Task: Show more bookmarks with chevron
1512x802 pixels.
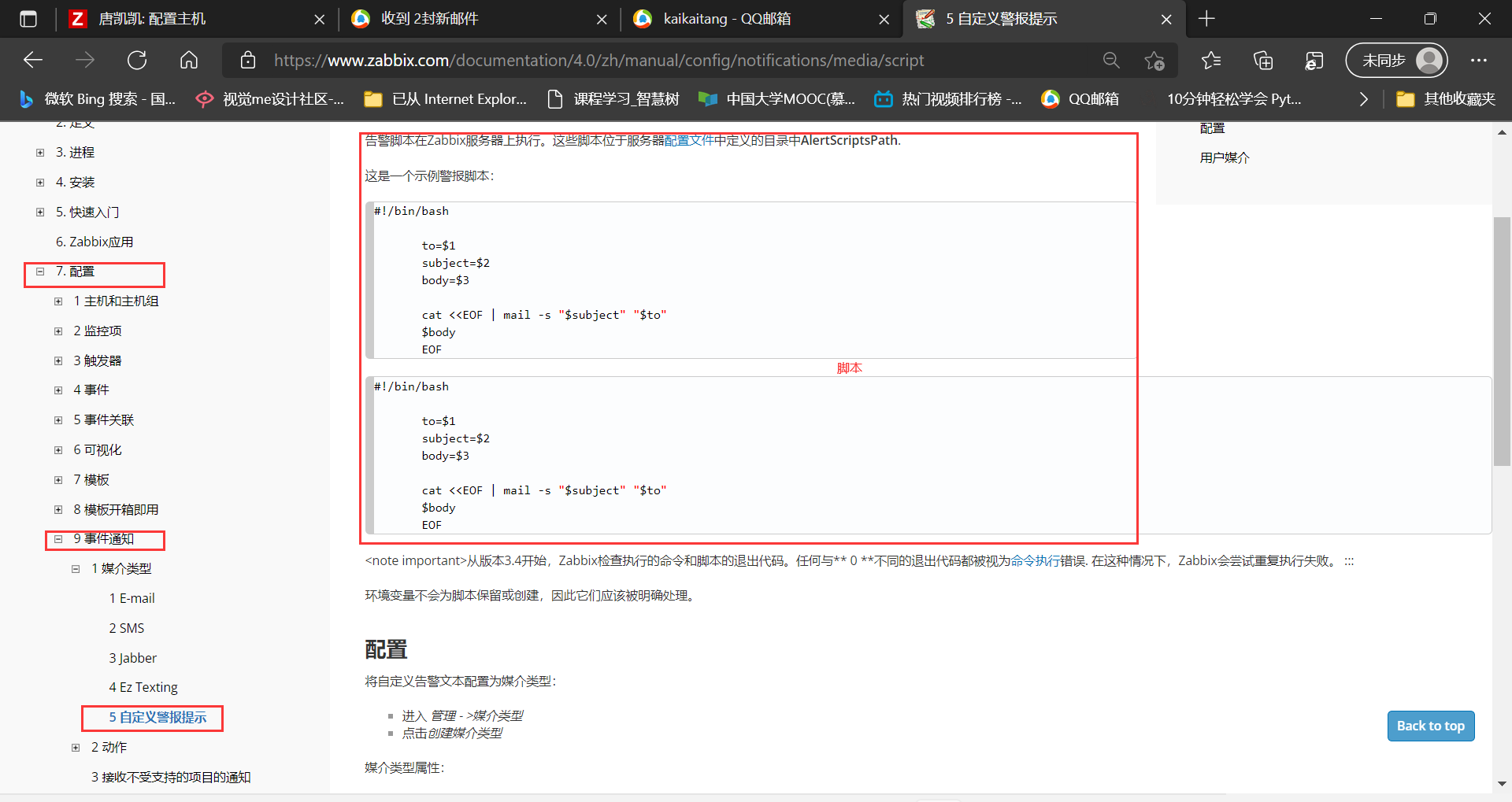Action: coord(1363,99)
